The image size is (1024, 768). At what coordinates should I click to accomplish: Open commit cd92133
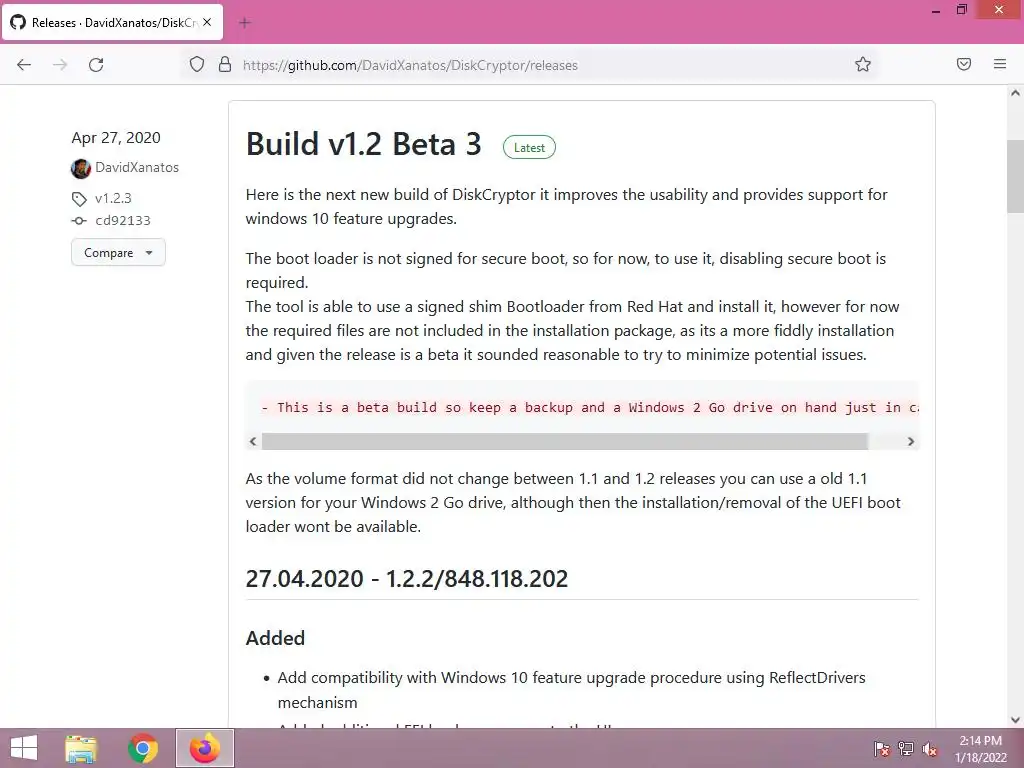123,221
